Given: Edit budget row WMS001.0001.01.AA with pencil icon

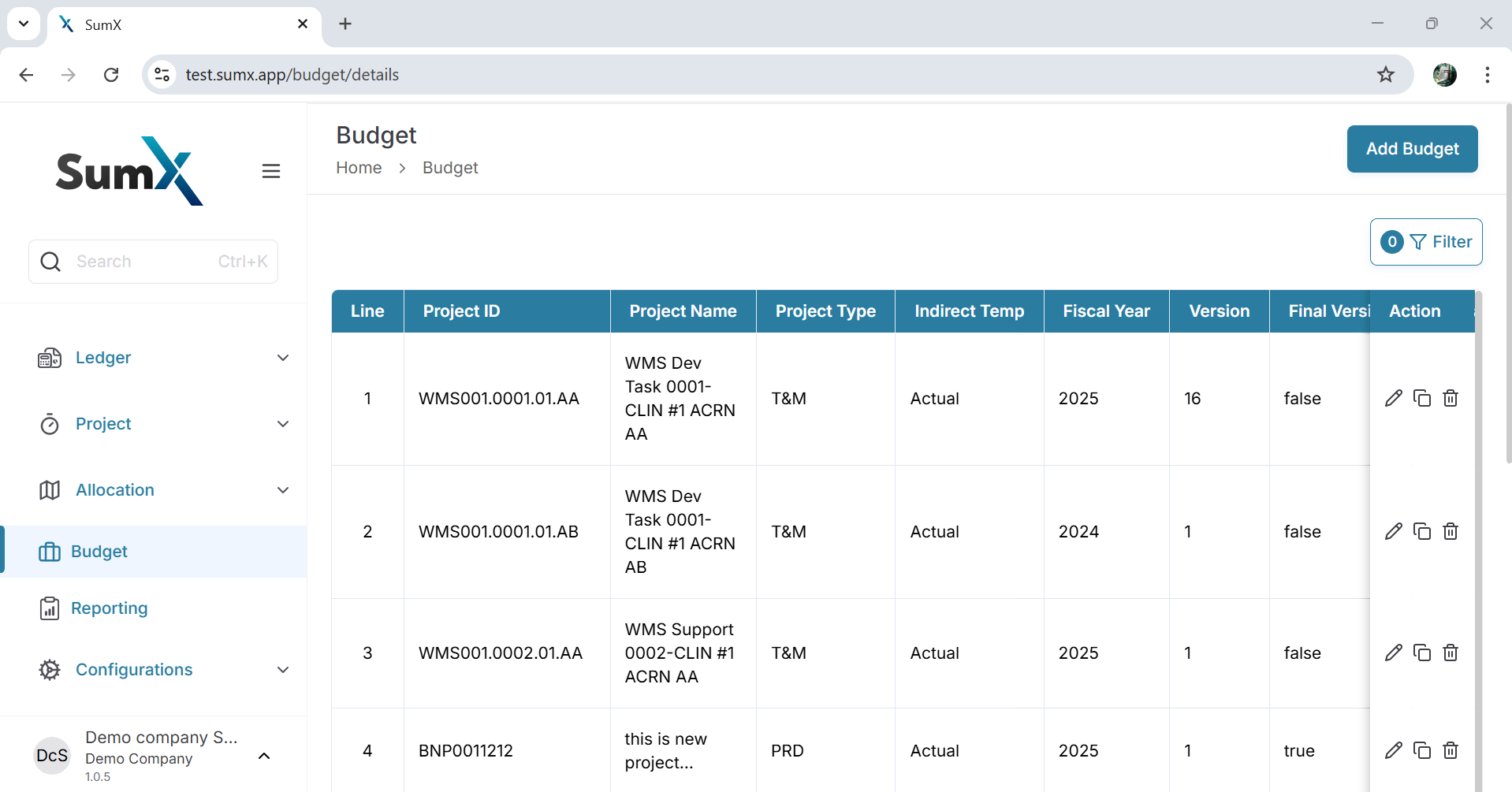Looking at the screenshot, I should click(x=1394, y=398).
